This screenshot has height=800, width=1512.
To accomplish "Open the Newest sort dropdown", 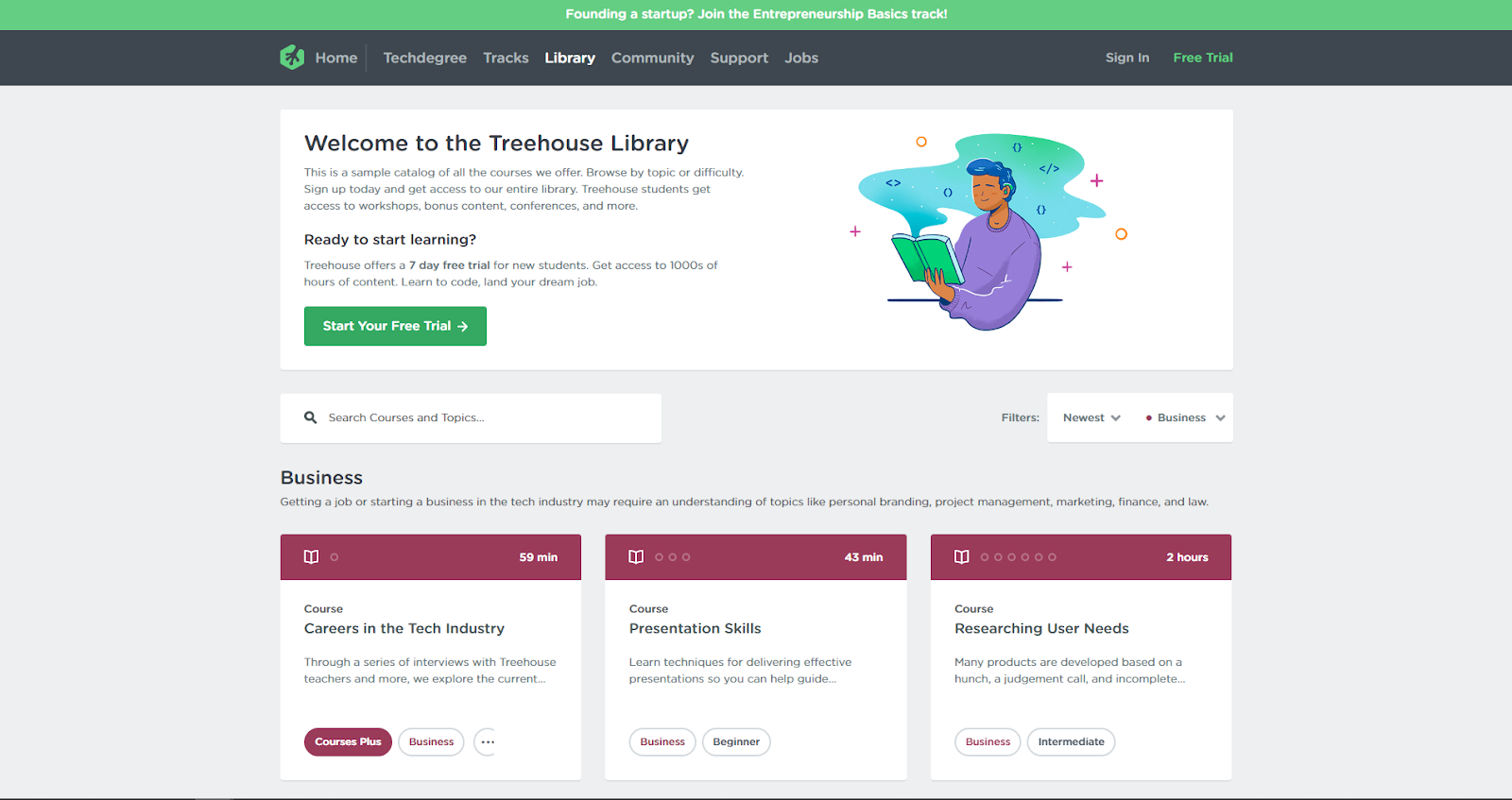I will click(x=1091, y=417).
